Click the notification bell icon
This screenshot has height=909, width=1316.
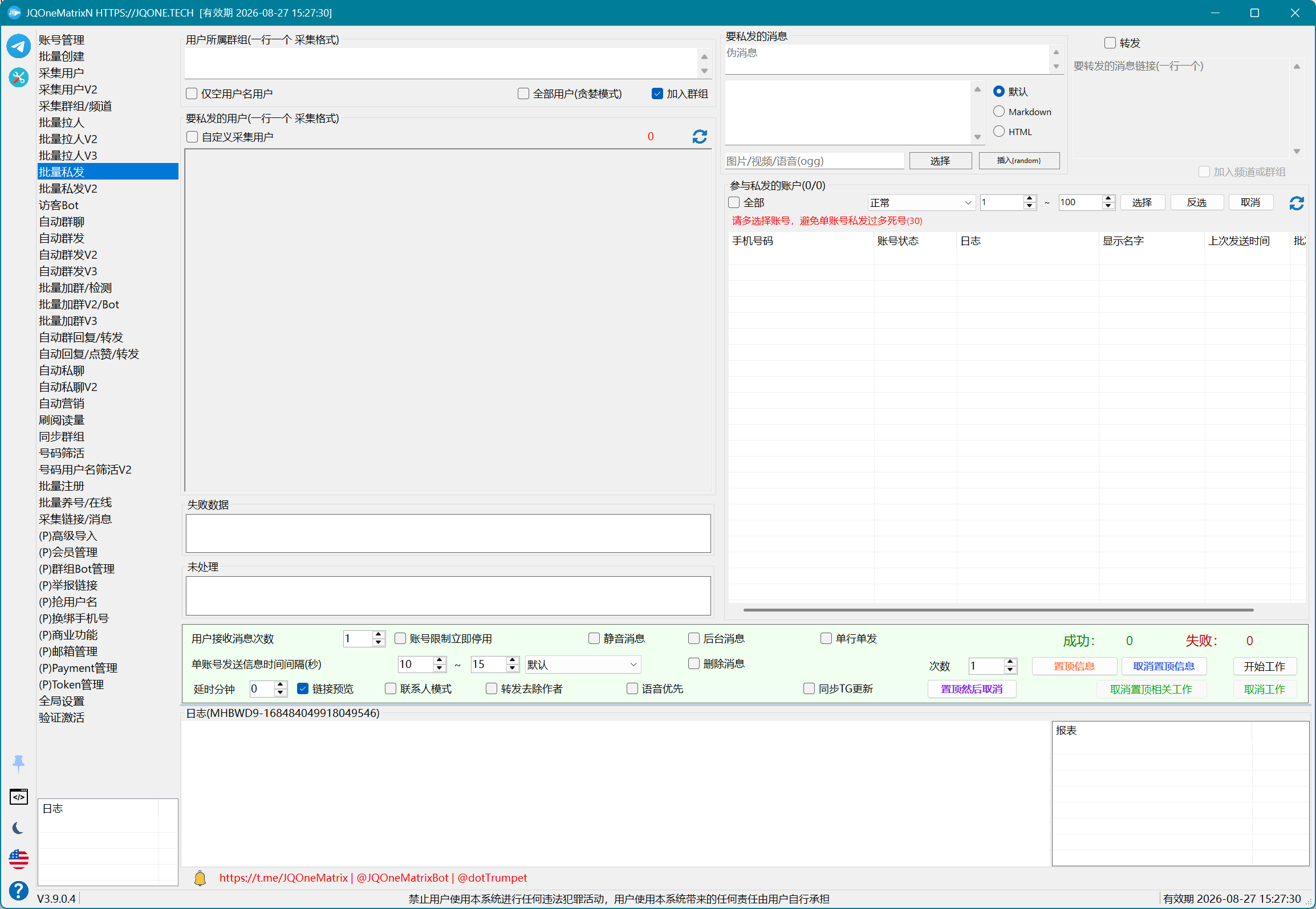pos(200,878)
